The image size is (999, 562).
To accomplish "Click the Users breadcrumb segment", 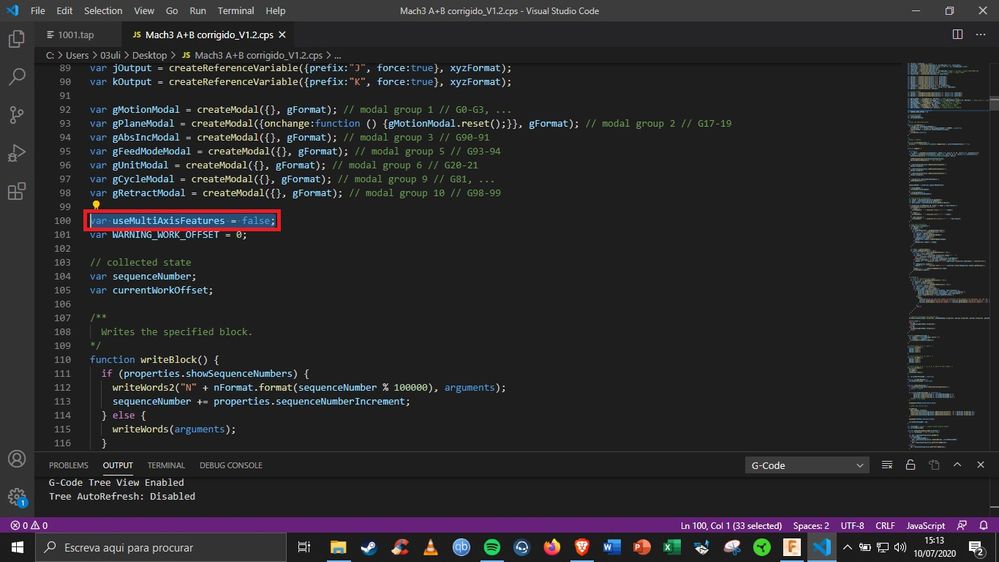I will point(77,55).
